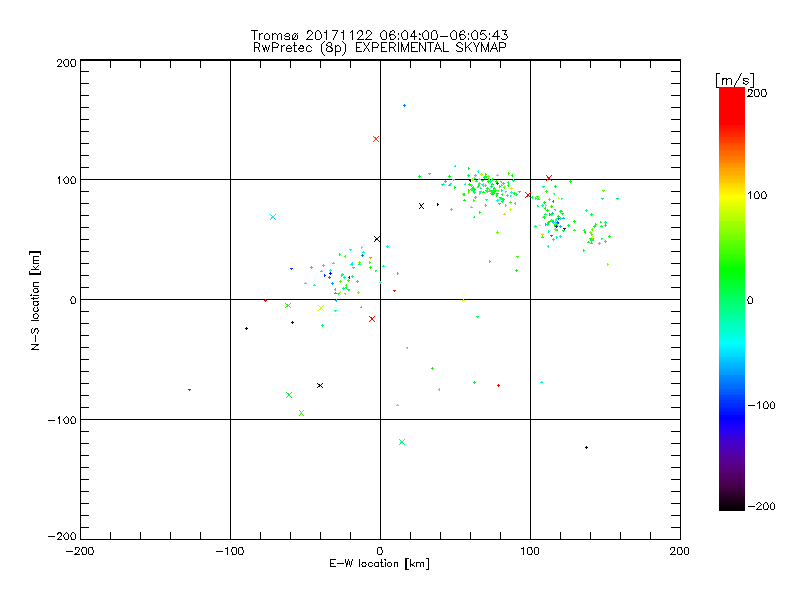Viewport: 800px width, 600px height.
Task: Click the N-S location [km] axis label
Action: click(35, 300)
